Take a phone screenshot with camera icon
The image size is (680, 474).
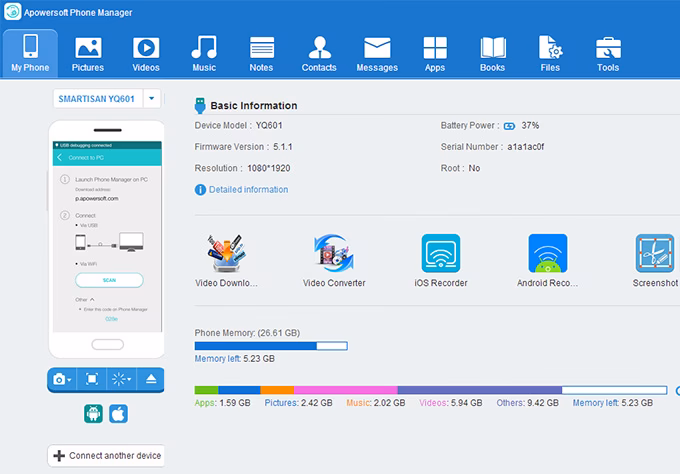tap(59, 379)
